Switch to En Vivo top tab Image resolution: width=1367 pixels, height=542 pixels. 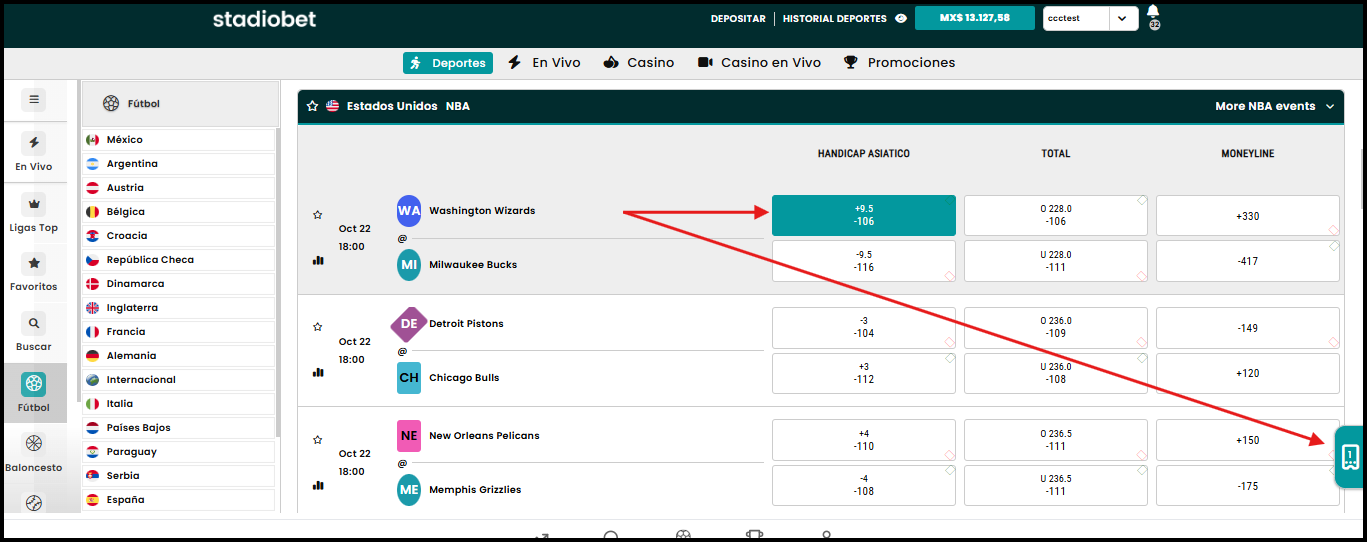[545, 62]
